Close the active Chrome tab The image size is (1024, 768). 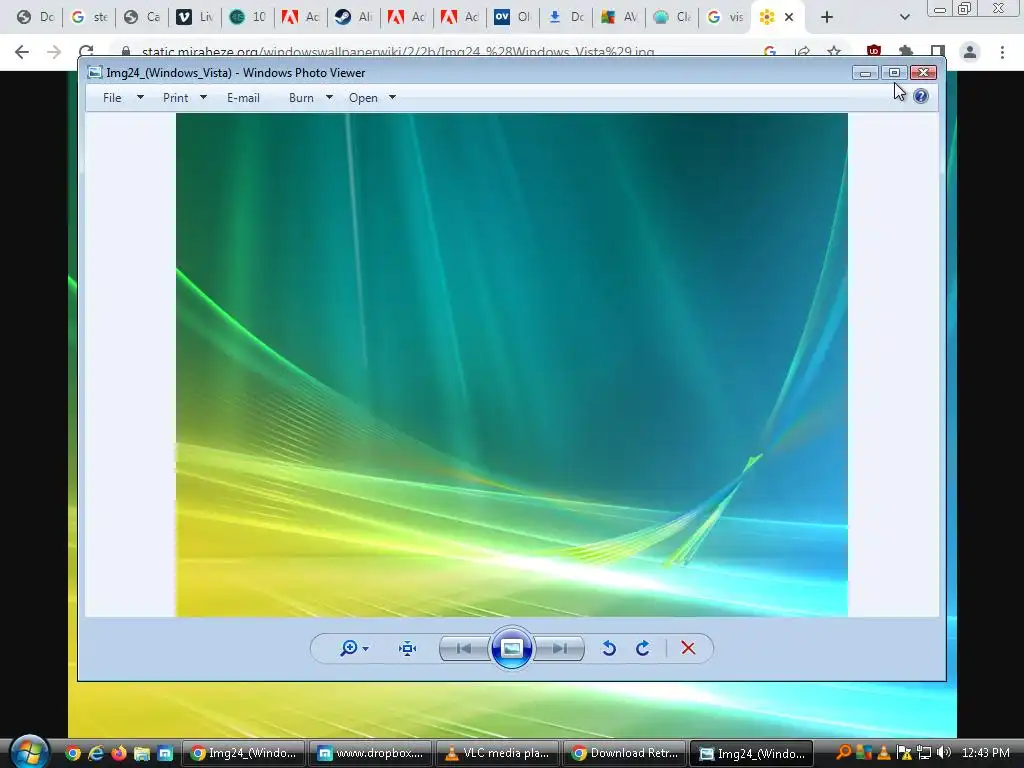tap(789, 17)
